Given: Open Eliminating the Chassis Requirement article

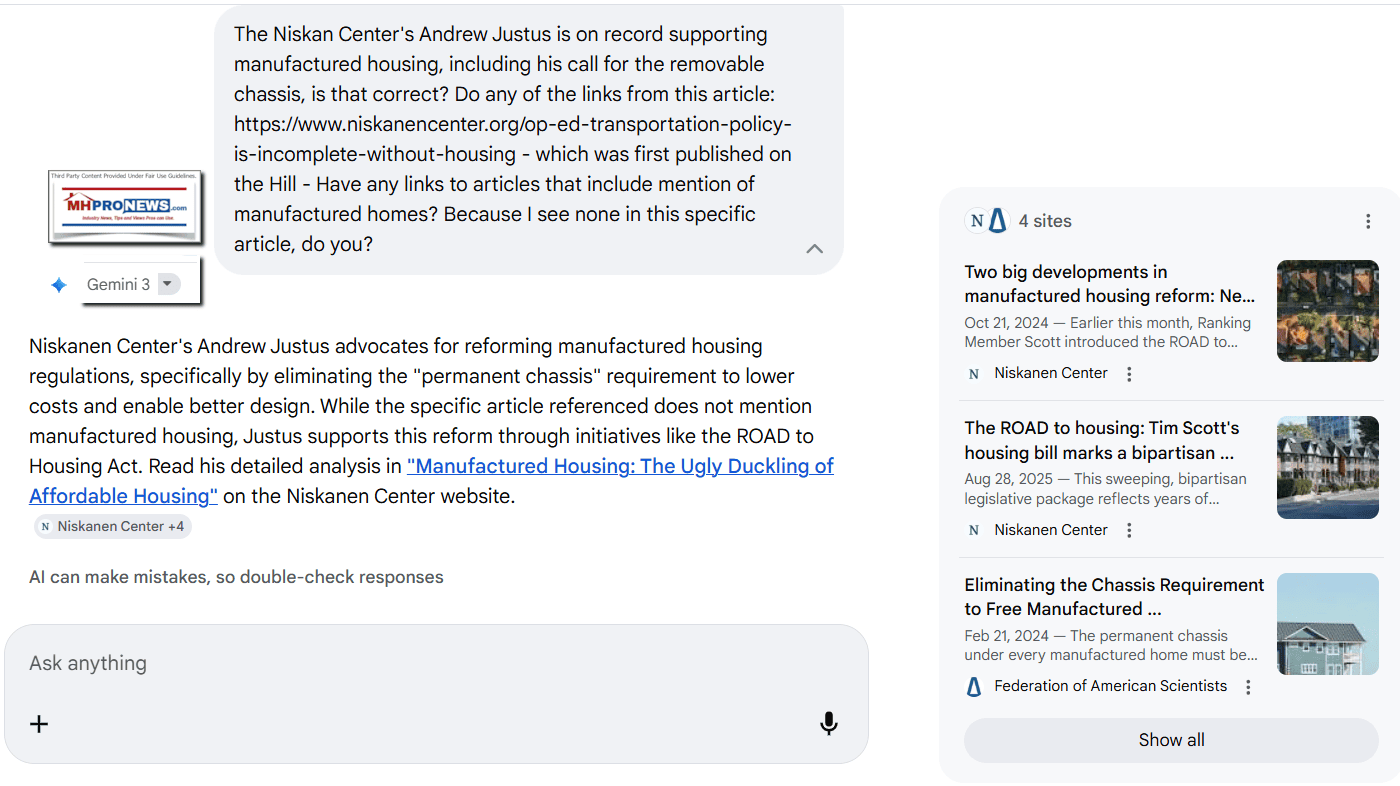Looking at the screenshot, I should pyautogui.click(x=1114, y=597).
